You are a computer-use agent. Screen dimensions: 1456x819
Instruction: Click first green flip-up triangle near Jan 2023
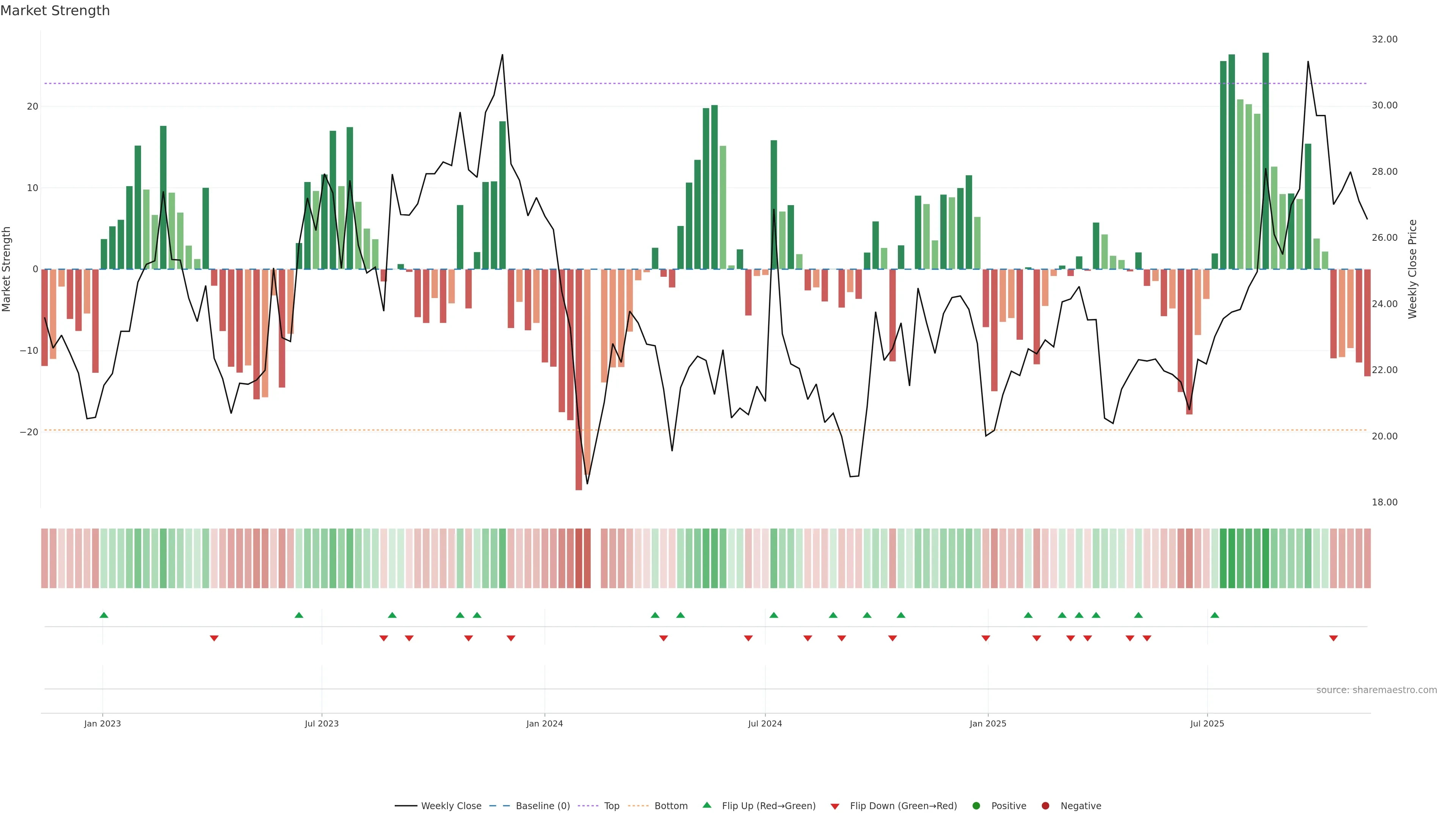pyautogui.click(x=104, y=615)
